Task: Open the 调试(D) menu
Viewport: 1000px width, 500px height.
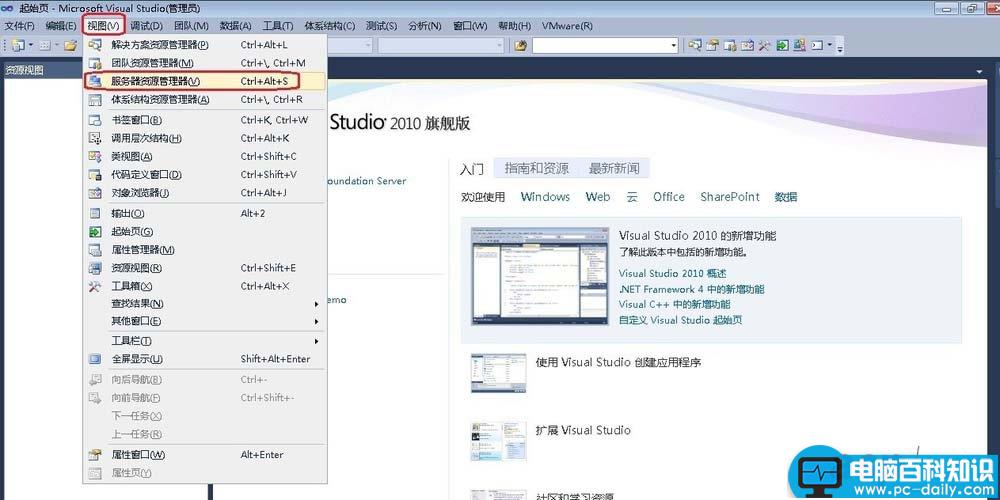Action: [147, 26]
